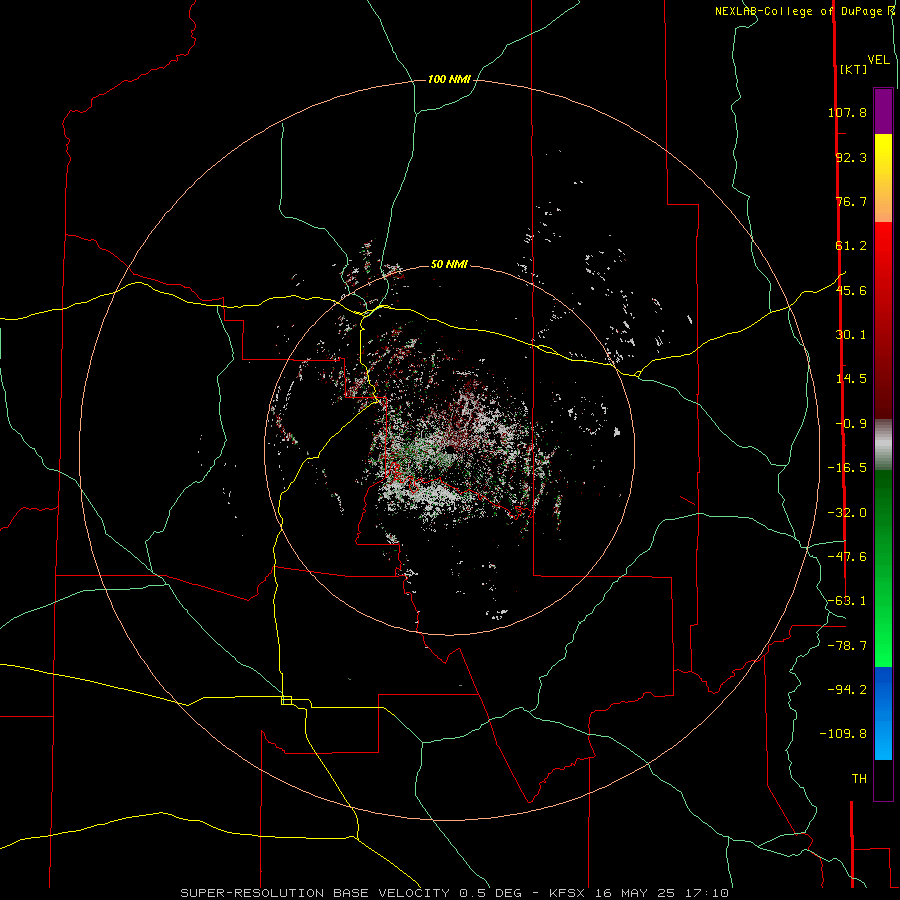This screenshot has width=900, height=900.
Task: Select the -109.8 legend value
Action: tap(843, 734)
